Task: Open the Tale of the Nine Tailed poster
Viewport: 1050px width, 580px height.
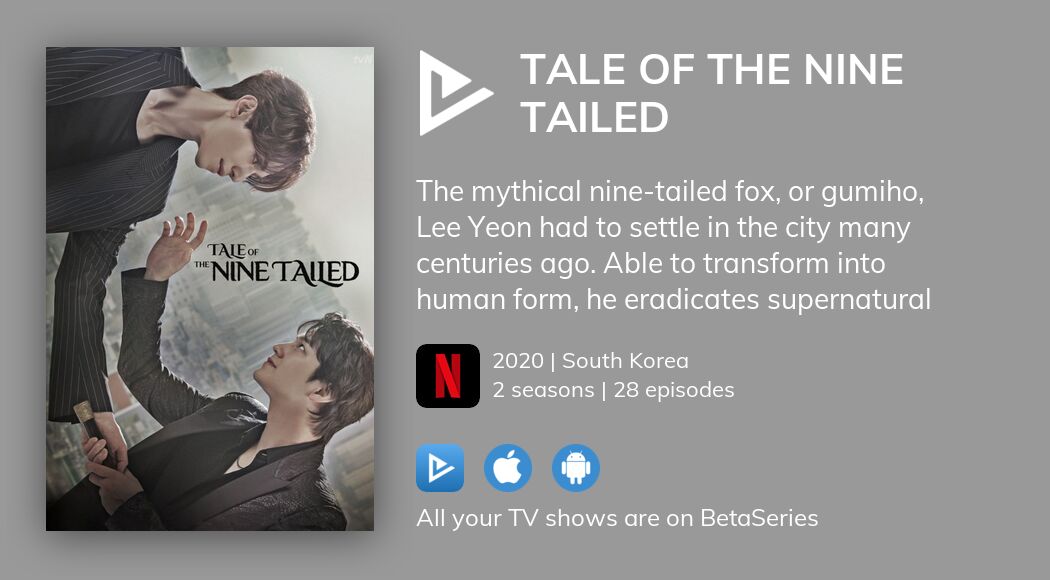Action: coord(210,289)
